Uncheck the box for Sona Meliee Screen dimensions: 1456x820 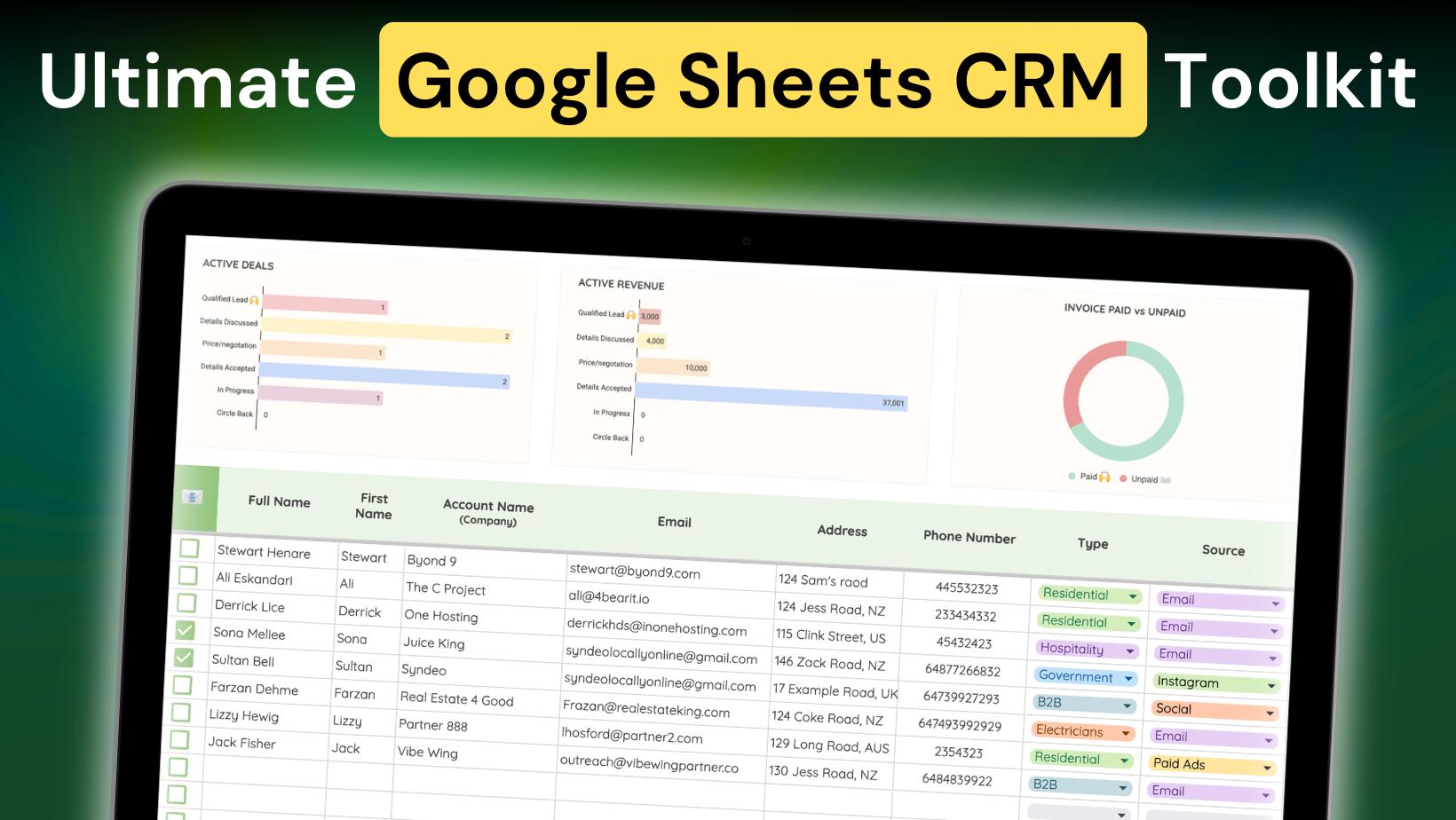click(x=185, y=630)
